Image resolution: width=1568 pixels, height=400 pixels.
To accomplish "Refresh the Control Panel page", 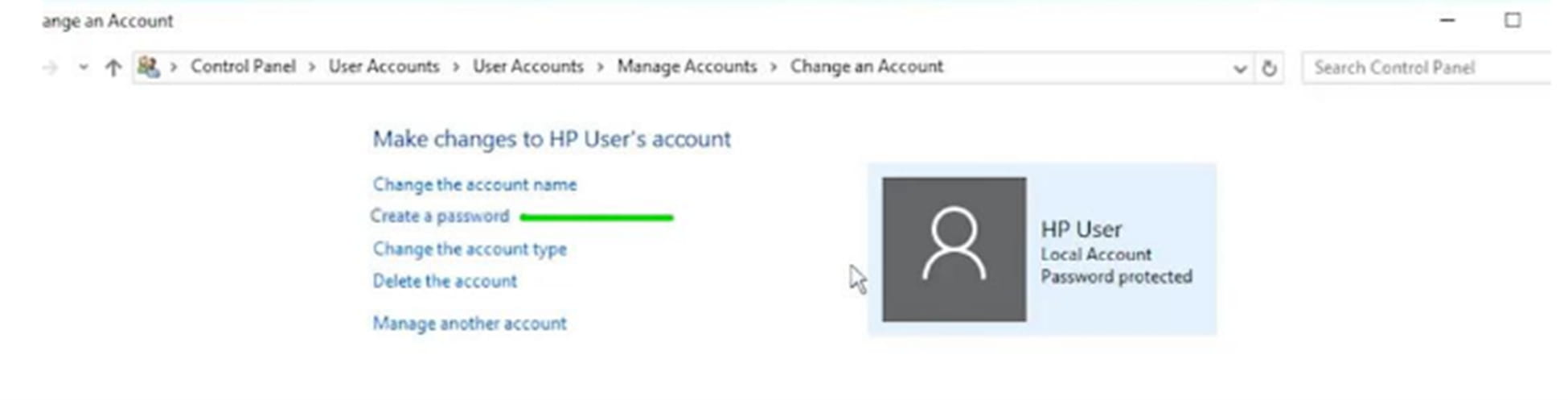I will [x=1269, y=68].
